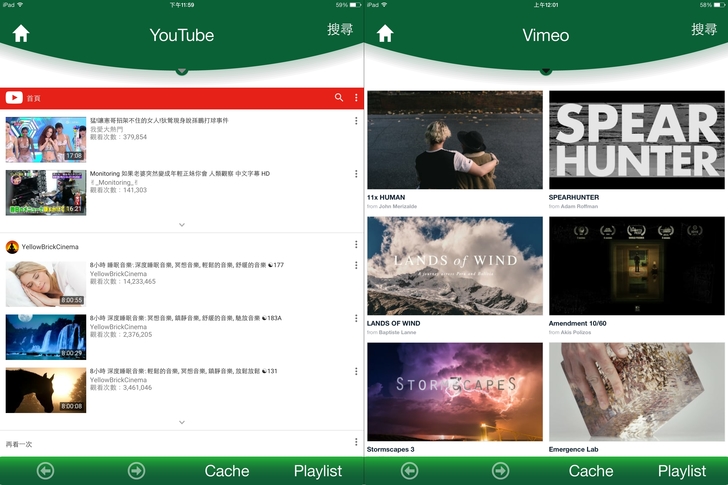
Task: Tap the home icon in the YouTube panel
Action: (x=21, y=33)
